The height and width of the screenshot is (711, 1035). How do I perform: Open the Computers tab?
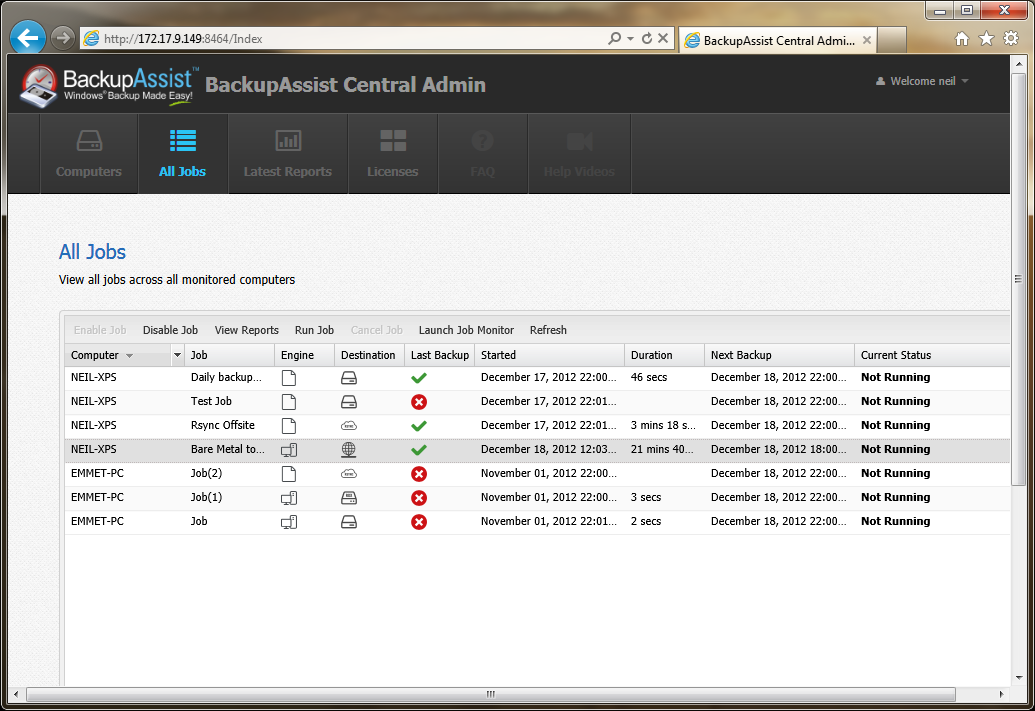point(89,154)
